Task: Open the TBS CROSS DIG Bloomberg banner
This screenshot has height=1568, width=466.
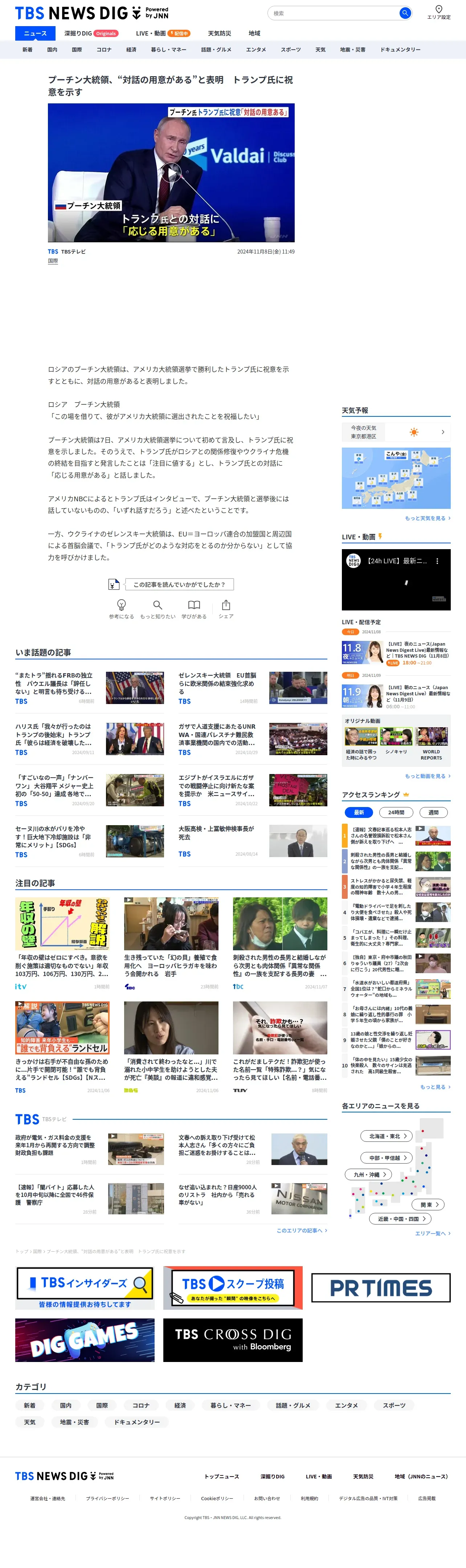Action: [233, 1340]
